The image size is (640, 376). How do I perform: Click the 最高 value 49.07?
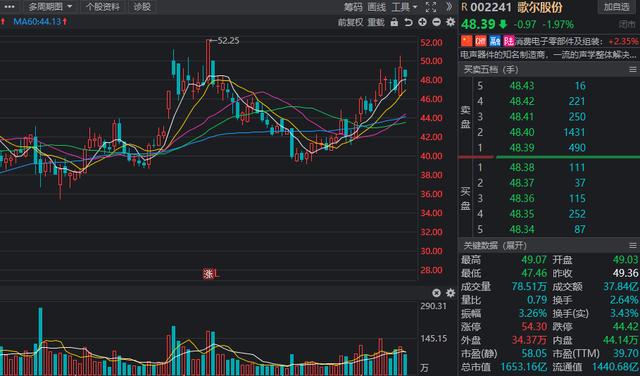click(x=534, y=260)
